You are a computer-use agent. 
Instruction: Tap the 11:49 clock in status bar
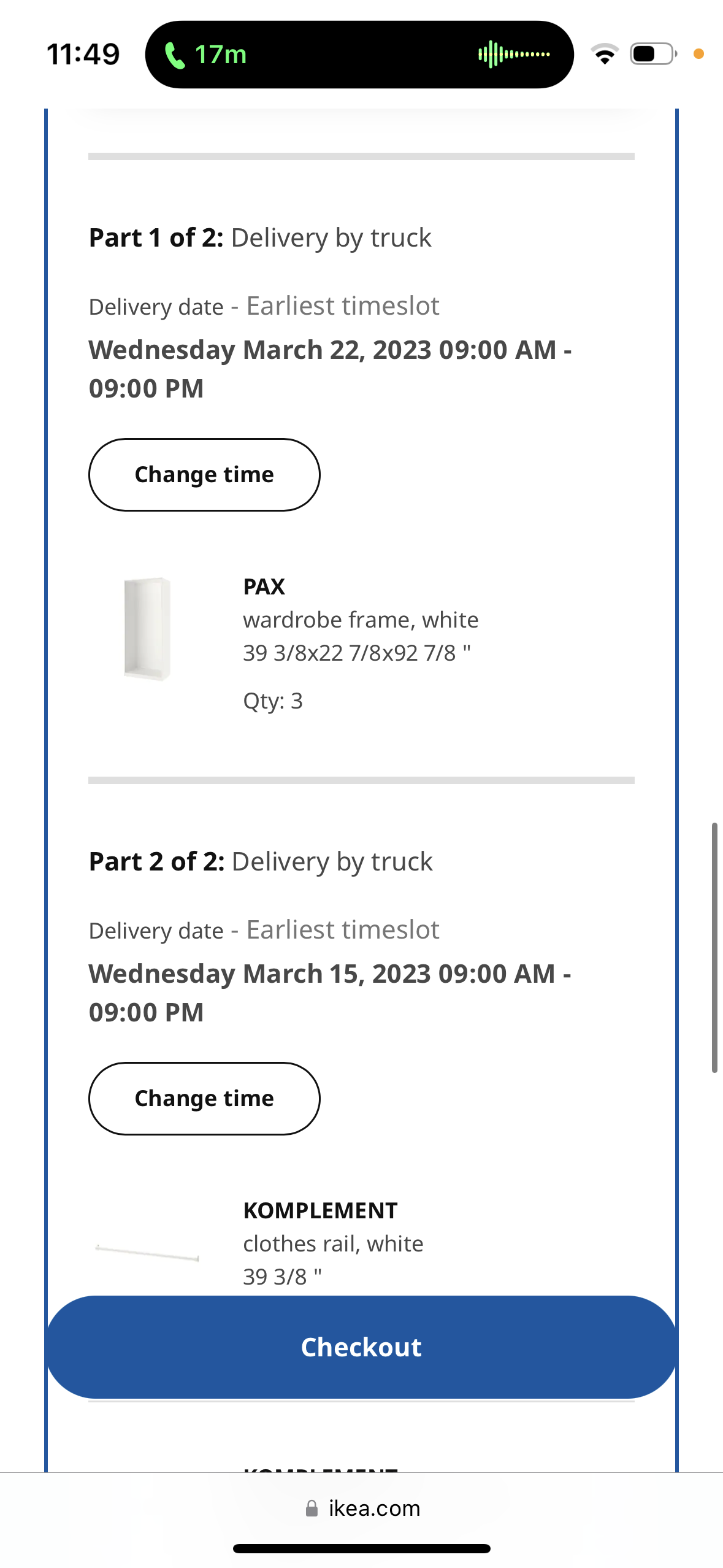83,55
